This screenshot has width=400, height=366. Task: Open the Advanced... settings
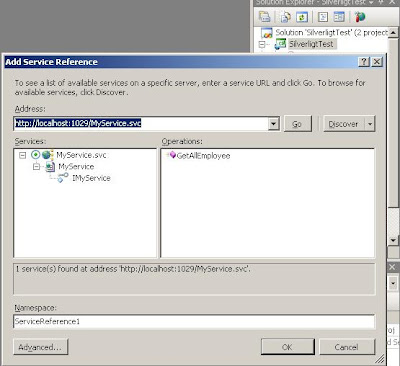coord(41,347)
